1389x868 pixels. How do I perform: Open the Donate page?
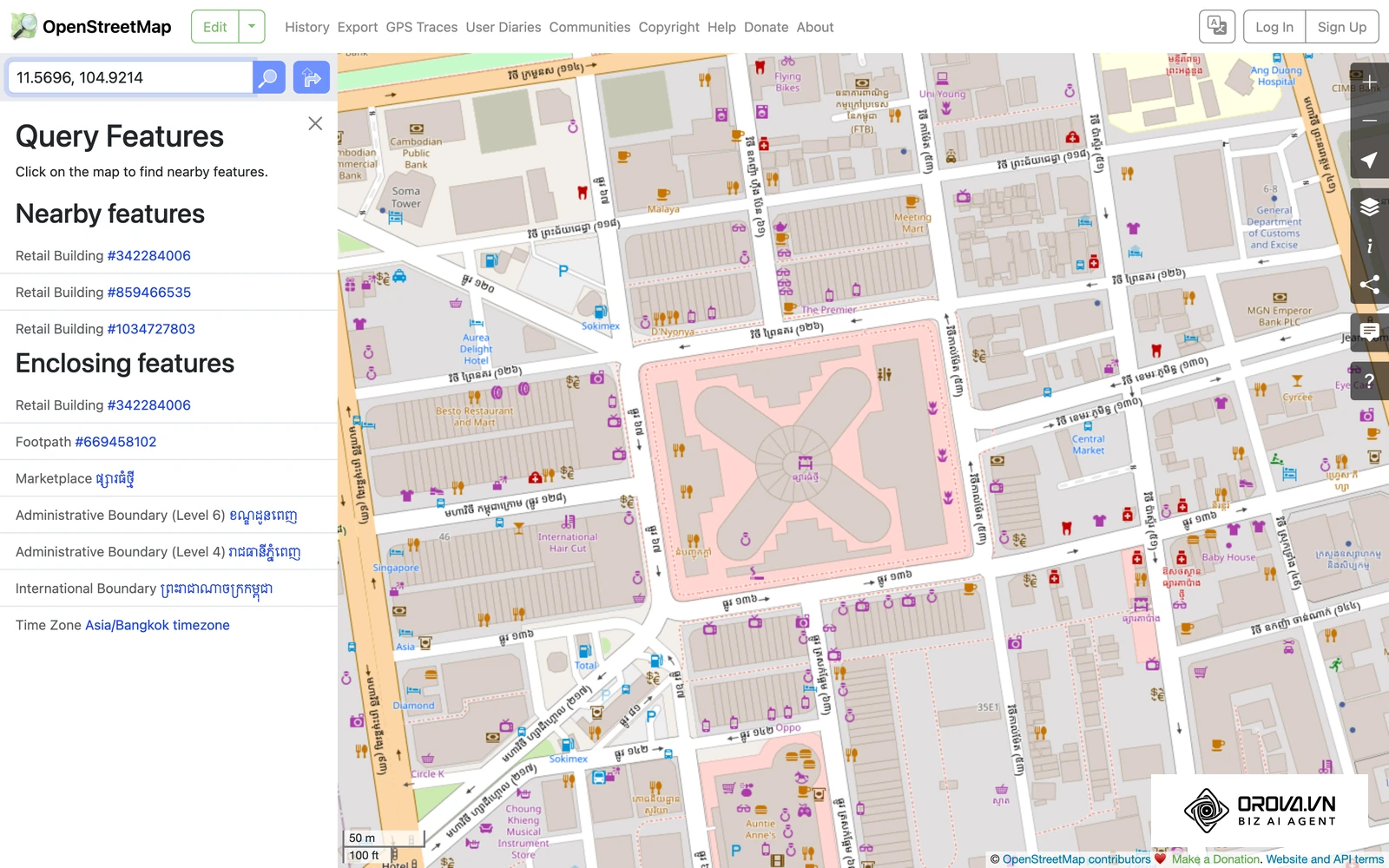[767, 27]
